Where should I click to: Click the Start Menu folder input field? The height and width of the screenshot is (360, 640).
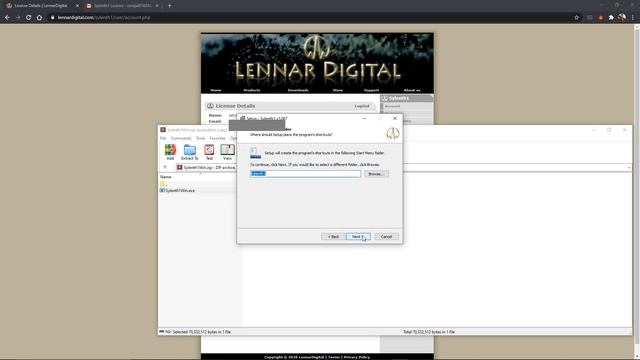[305, 174]
